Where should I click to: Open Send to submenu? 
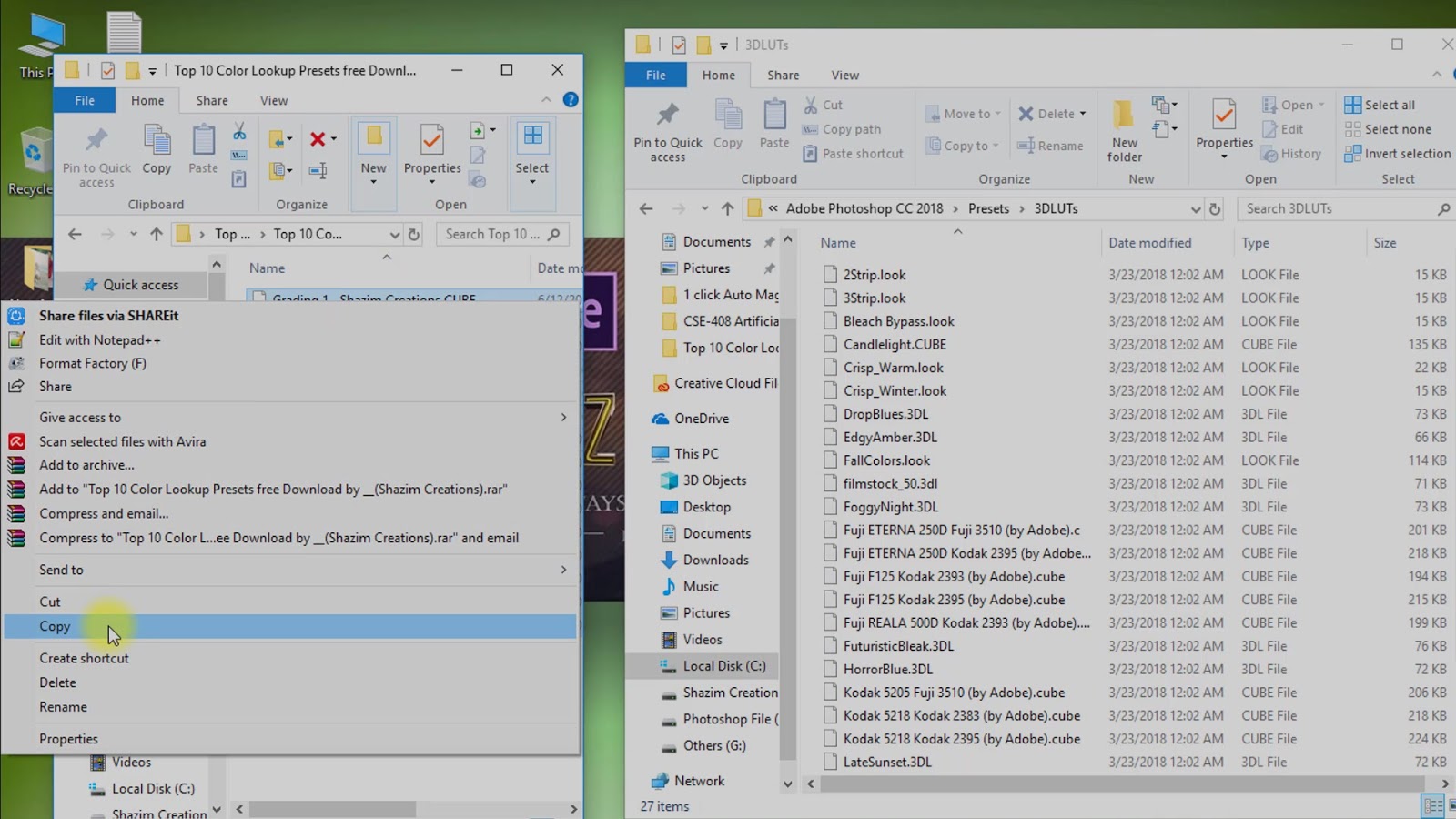[x=290, y=570]
